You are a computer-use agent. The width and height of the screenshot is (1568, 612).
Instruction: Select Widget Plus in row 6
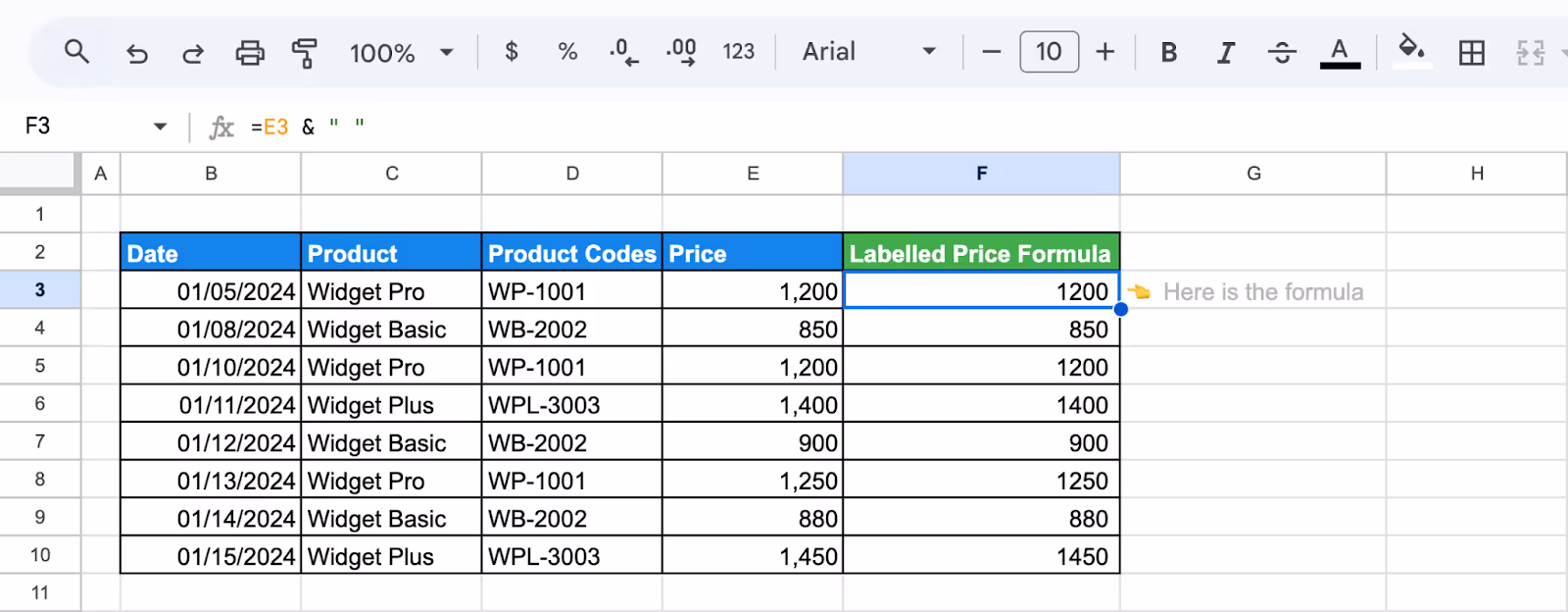point(391,405)
